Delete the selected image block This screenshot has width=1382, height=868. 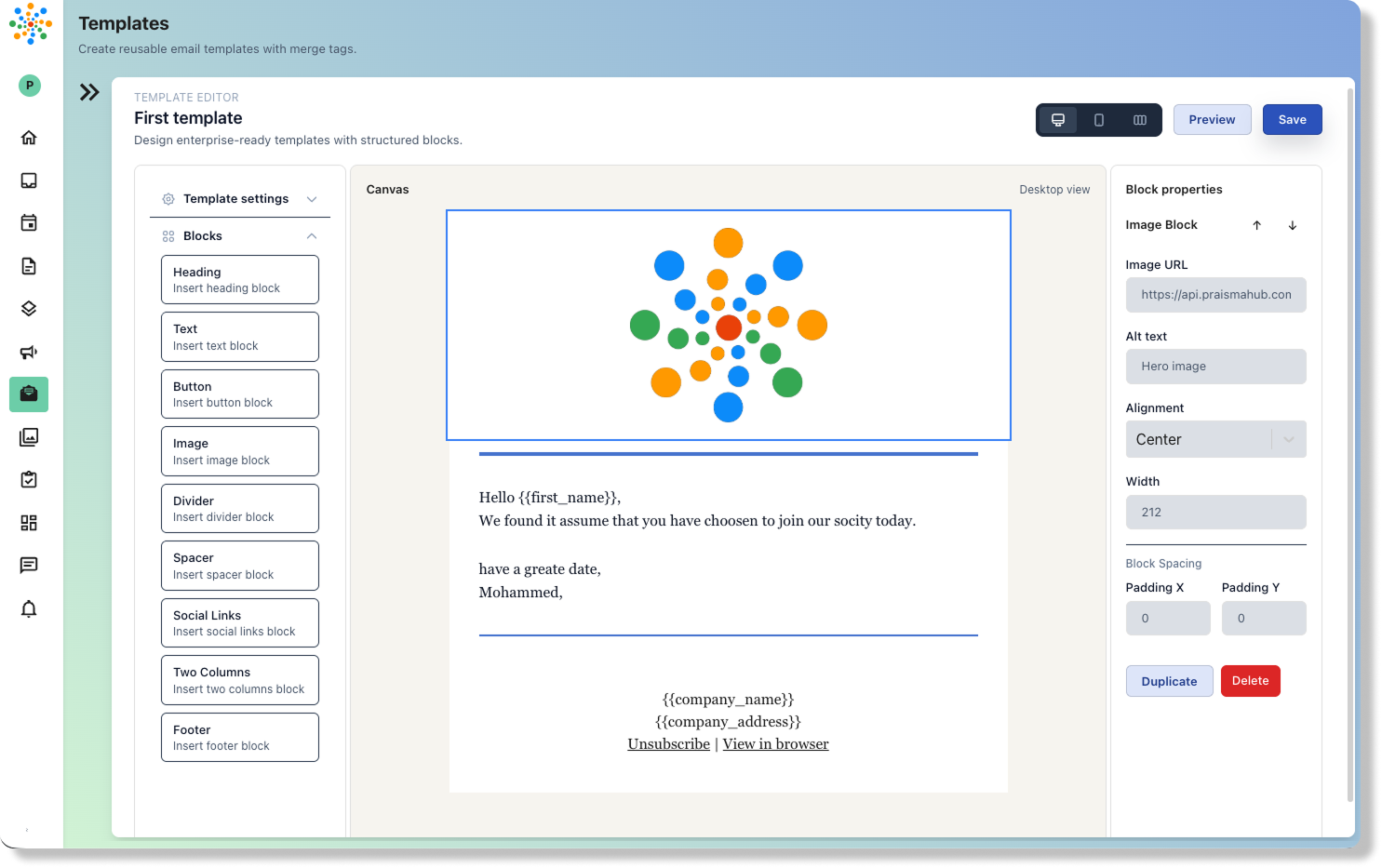coord(1250,681)
